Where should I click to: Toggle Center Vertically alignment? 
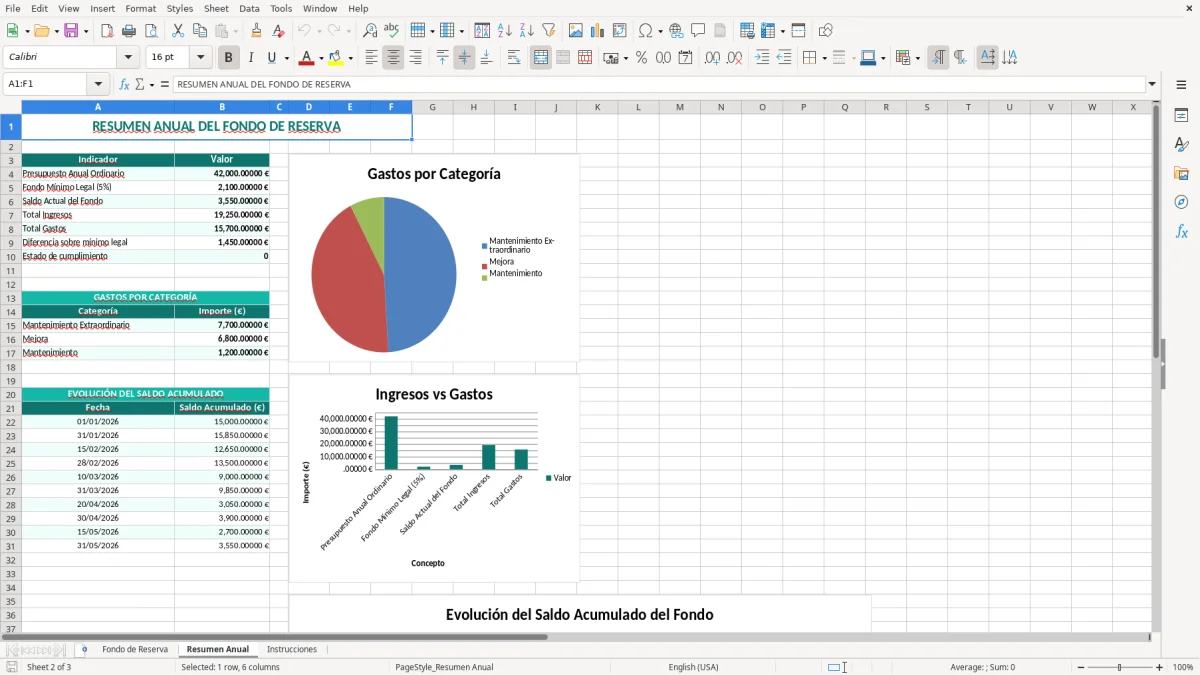(x=464, y=58)
